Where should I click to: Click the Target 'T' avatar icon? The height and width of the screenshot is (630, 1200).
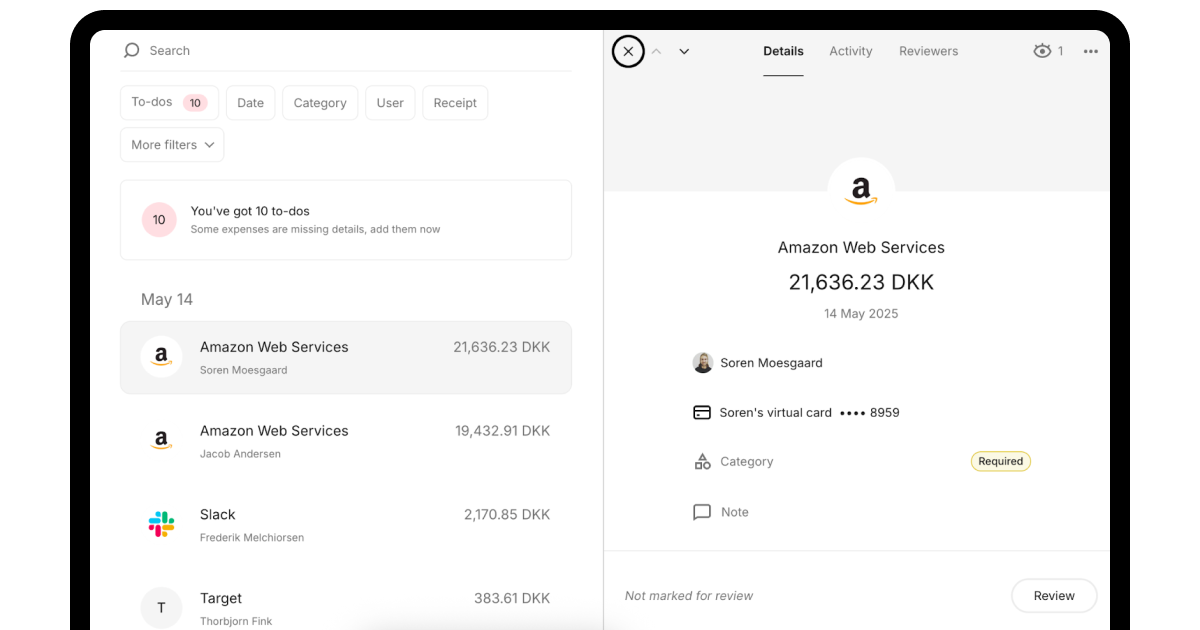pyautogui.click(x=161, y=608)
